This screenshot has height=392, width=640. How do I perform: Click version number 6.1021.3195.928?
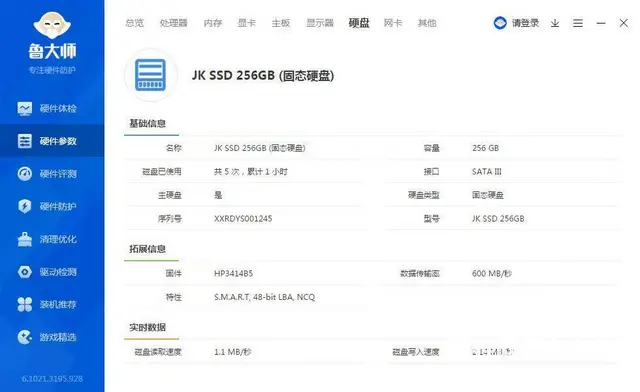[x=52, y=379]
